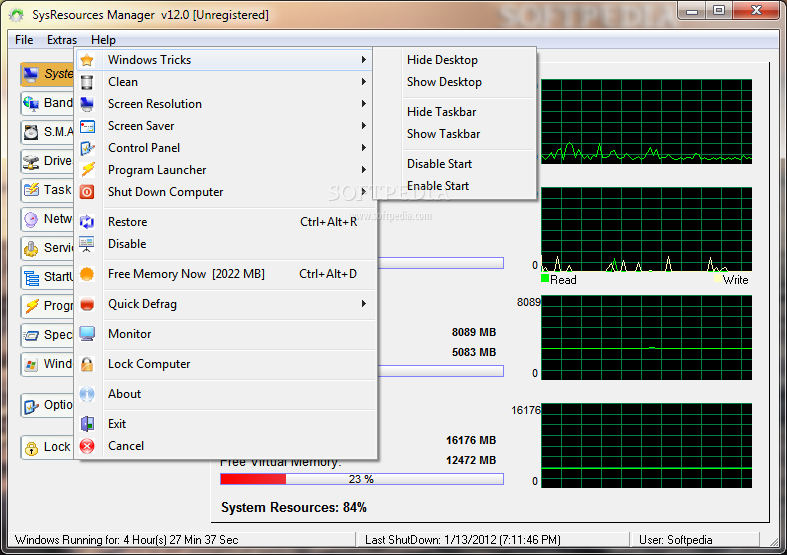Image resolution: width=787 pixels, height=555 pixels.
Task: Click the Services sidebar button icon
Action: tap(31, 248)
